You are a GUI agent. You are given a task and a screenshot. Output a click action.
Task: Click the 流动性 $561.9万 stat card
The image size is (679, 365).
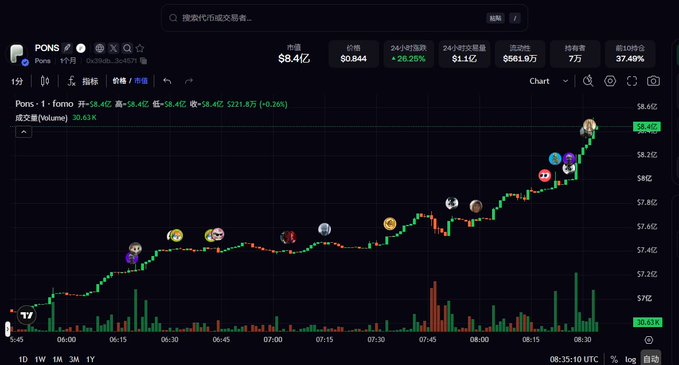pyautogui.click(x=520, y=54)
